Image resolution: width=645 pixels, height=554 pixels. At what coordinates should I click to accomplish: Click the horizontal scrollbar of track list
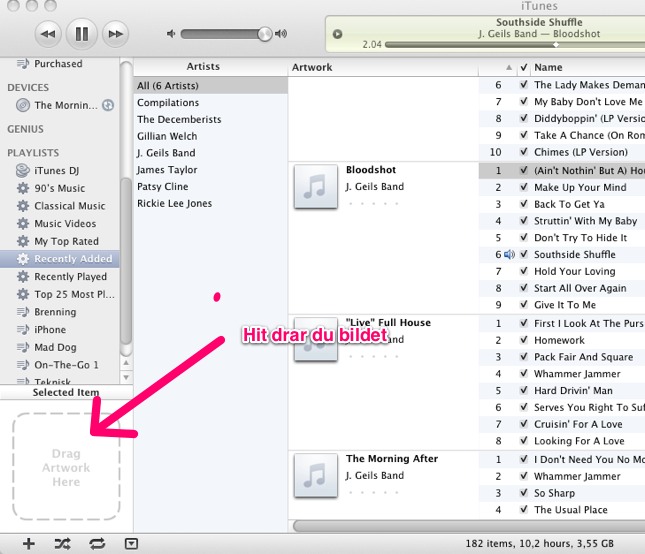469,526
